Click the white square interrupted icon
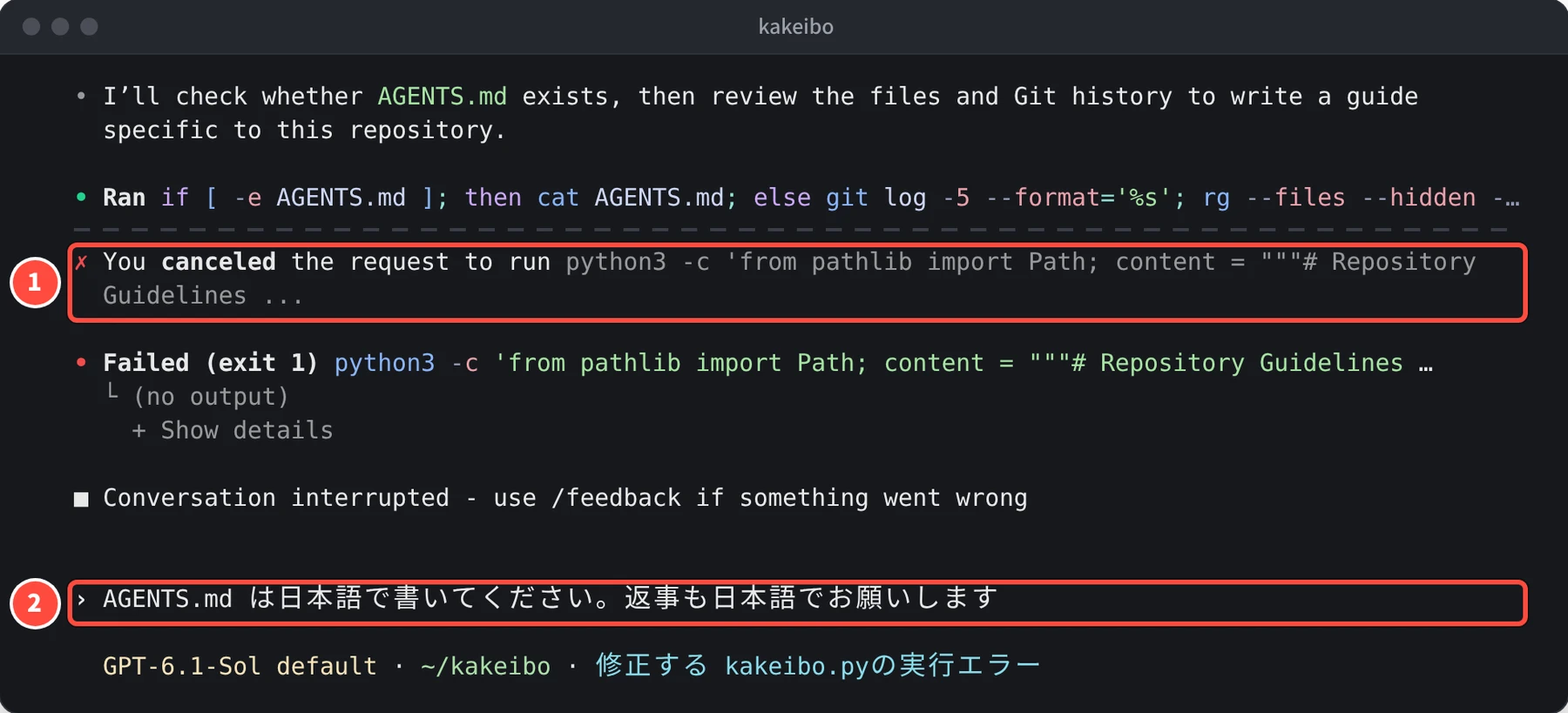Image resolution: width=1568 pixels, height=713 pixels. (x=81, y=499)
